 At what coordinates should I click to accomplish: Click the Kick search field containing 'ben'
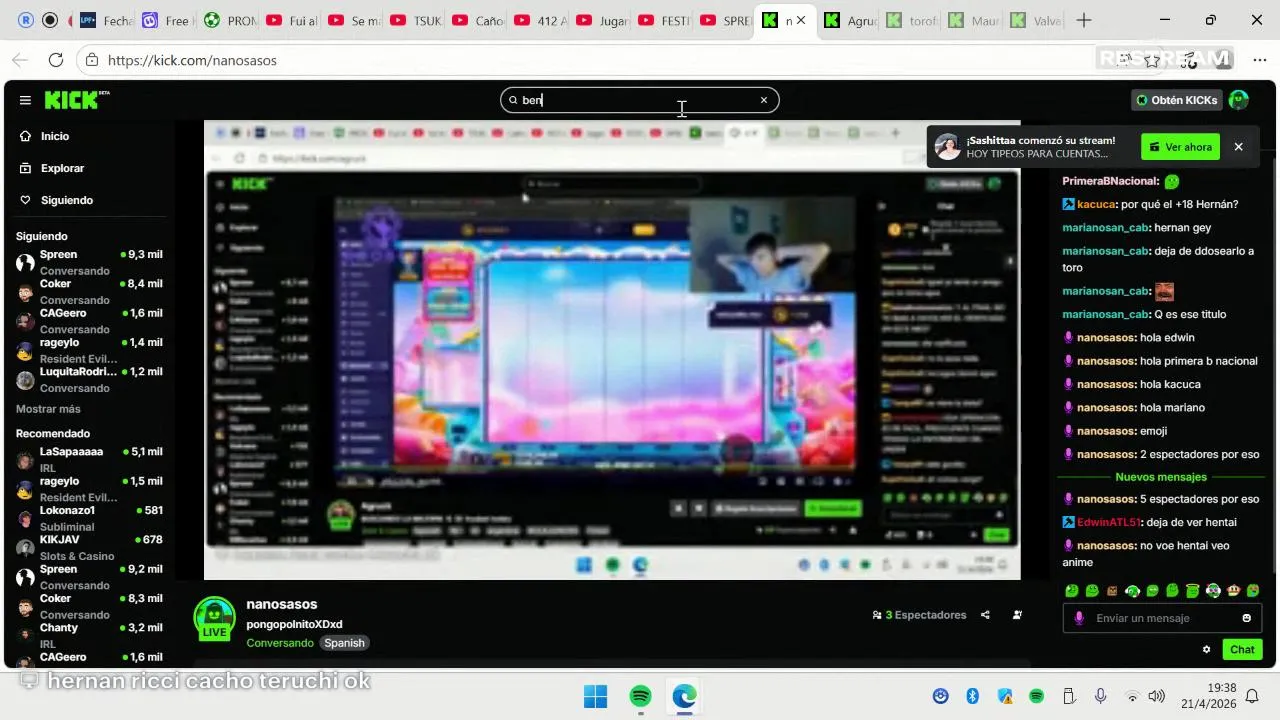click(x=640, y=100)
